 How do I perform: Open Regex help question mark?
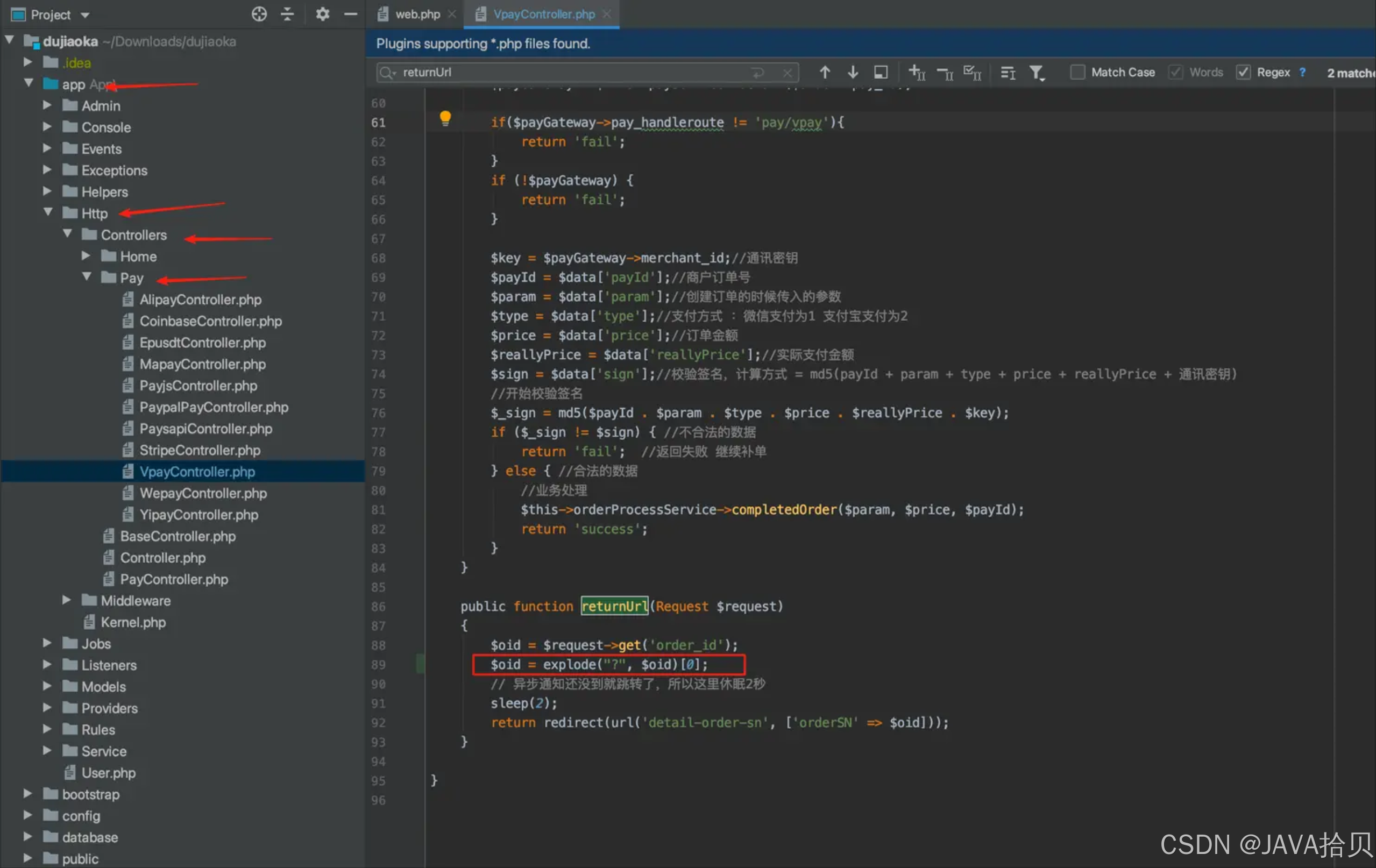(x=1302, y=72)
